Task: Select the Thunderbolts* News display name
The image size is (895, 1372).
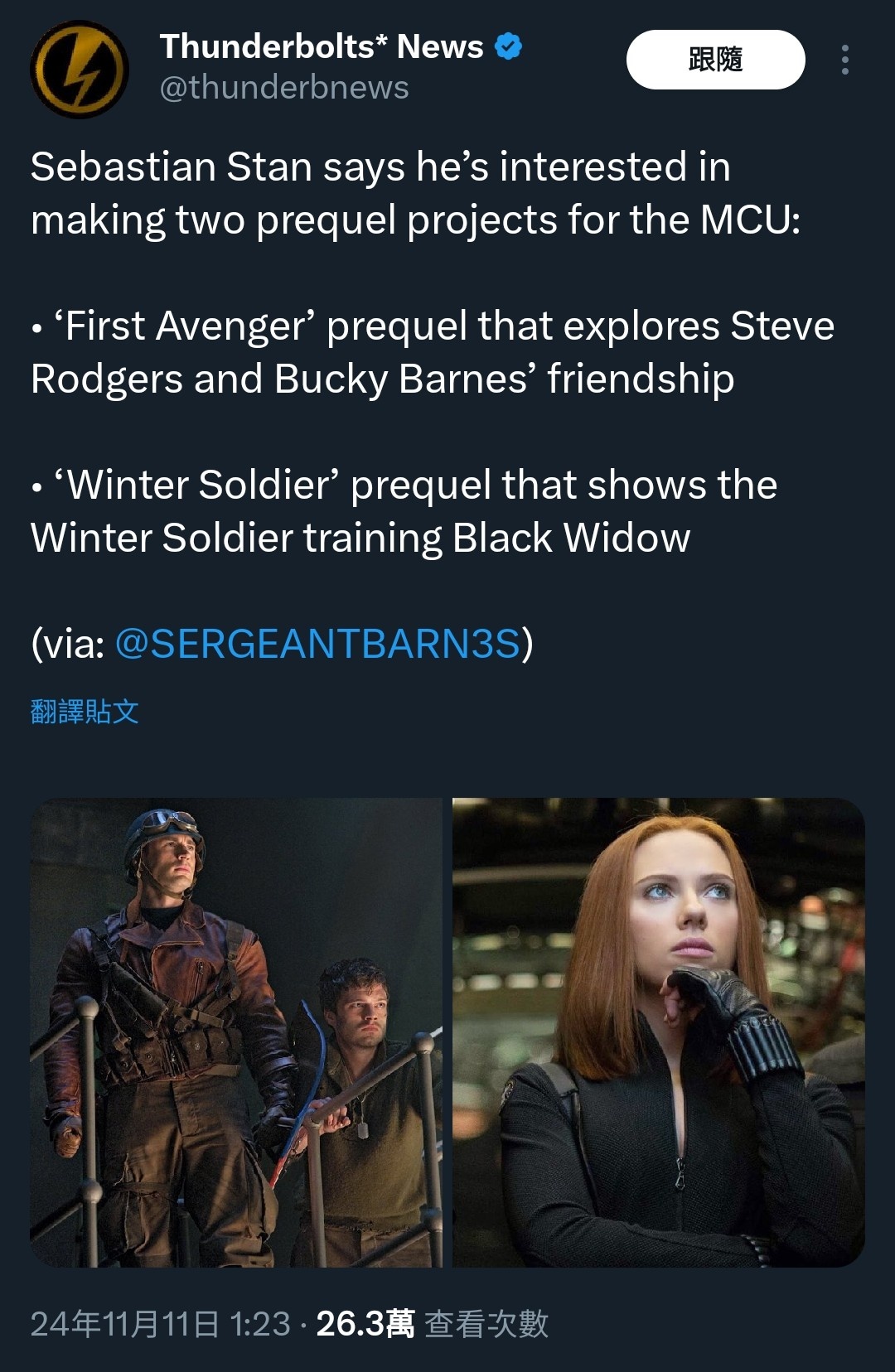Action: click(322, 46)
